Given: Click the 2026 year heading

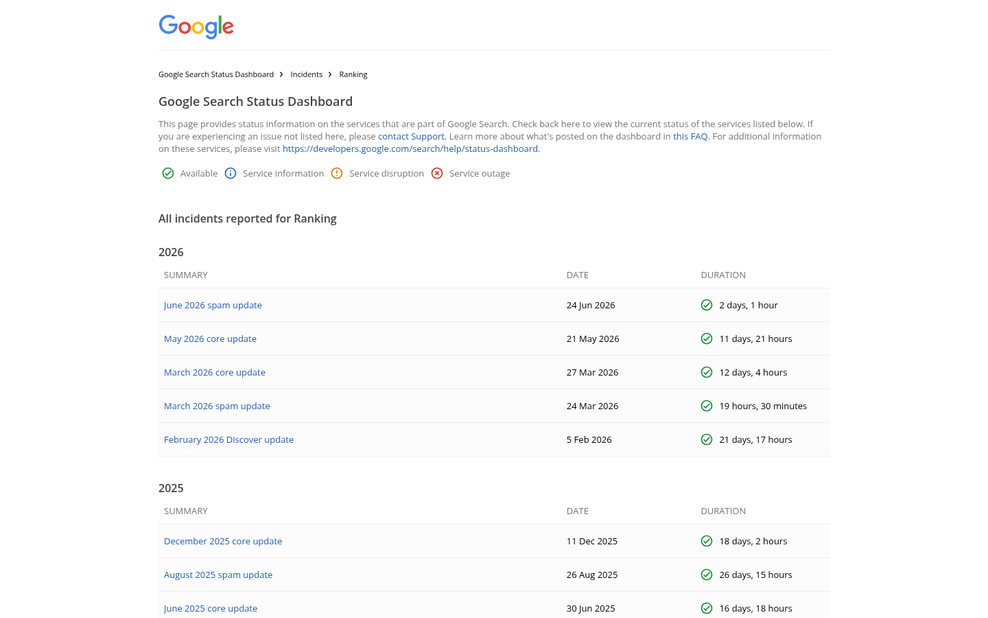Looking at the screenshot, I should (x=171, y=252).
